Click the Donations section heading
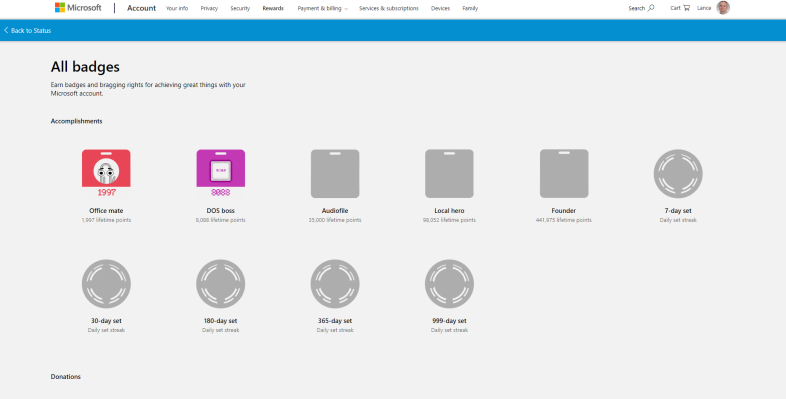 pos(66,377)
